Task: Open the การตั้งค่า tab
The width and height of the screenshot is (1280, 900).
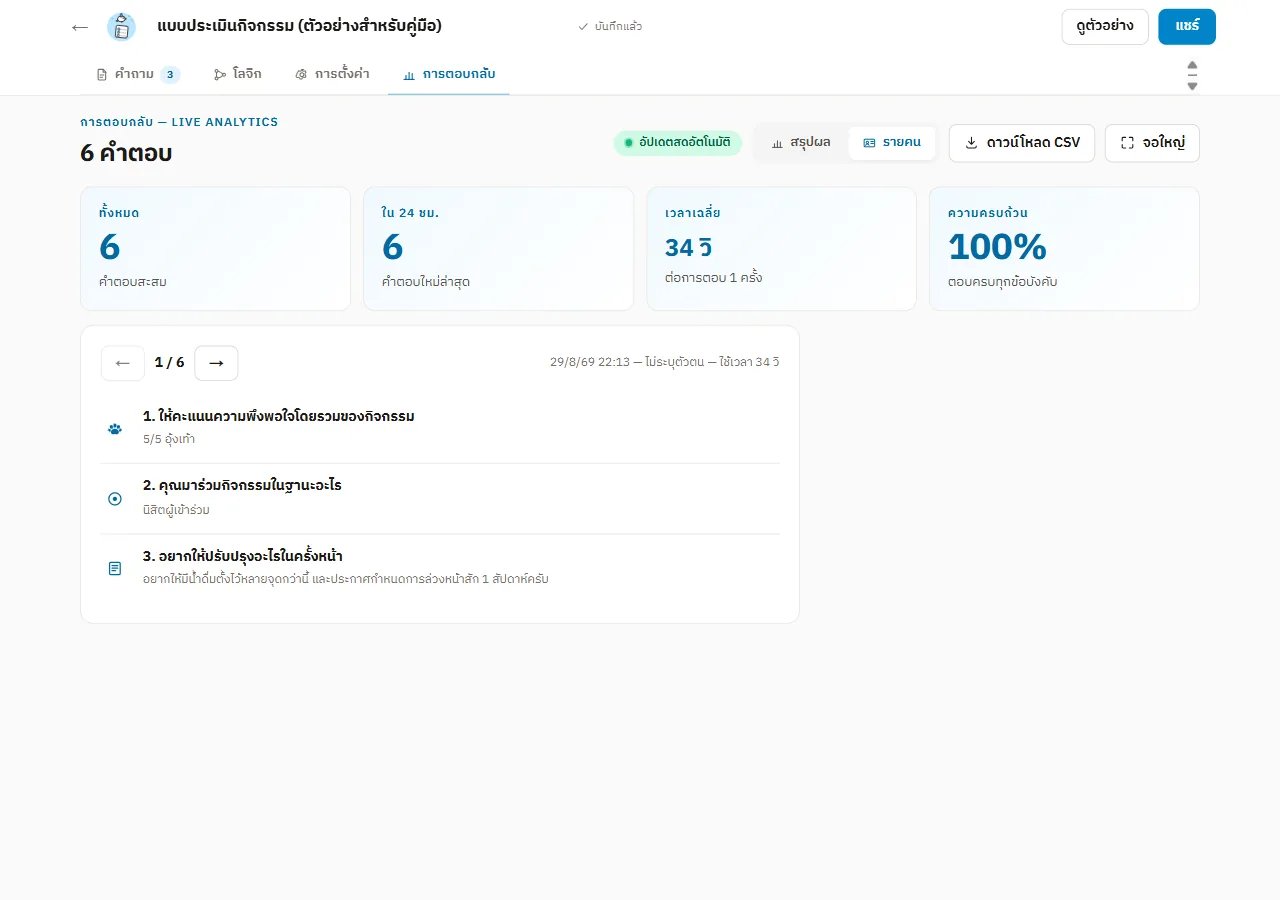Action: pos(332,74)
